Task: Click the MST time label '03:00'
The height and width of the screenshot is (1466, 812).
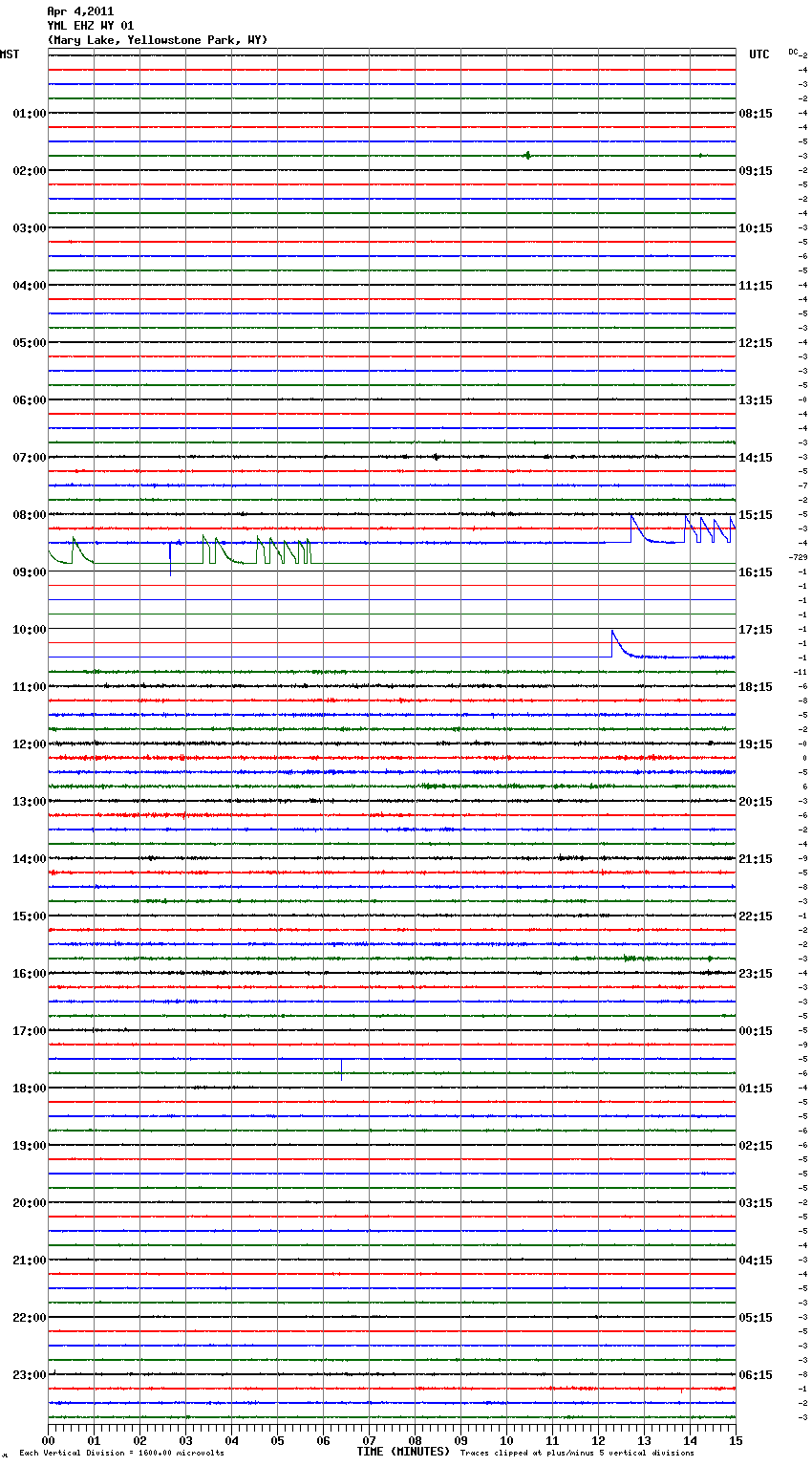Action: click(x=29, y=228)
